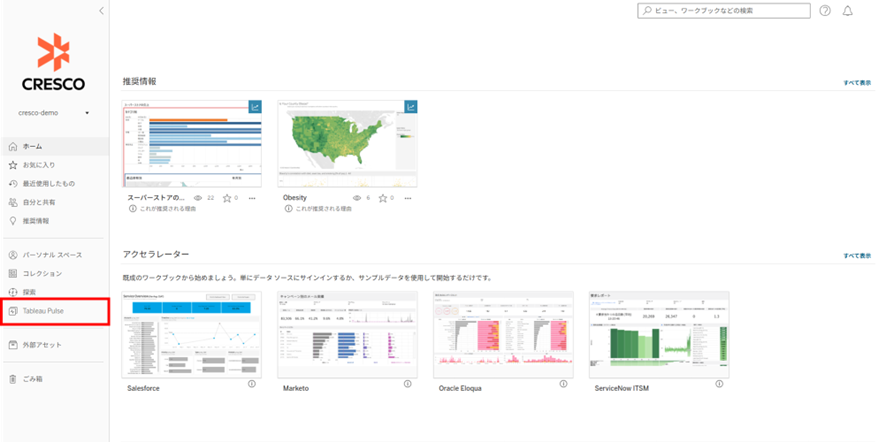Viewport: 886px width, 442px height.
Task: Click すべて表示 link for アクセラレーター
Action: click(x=857, y=256)
